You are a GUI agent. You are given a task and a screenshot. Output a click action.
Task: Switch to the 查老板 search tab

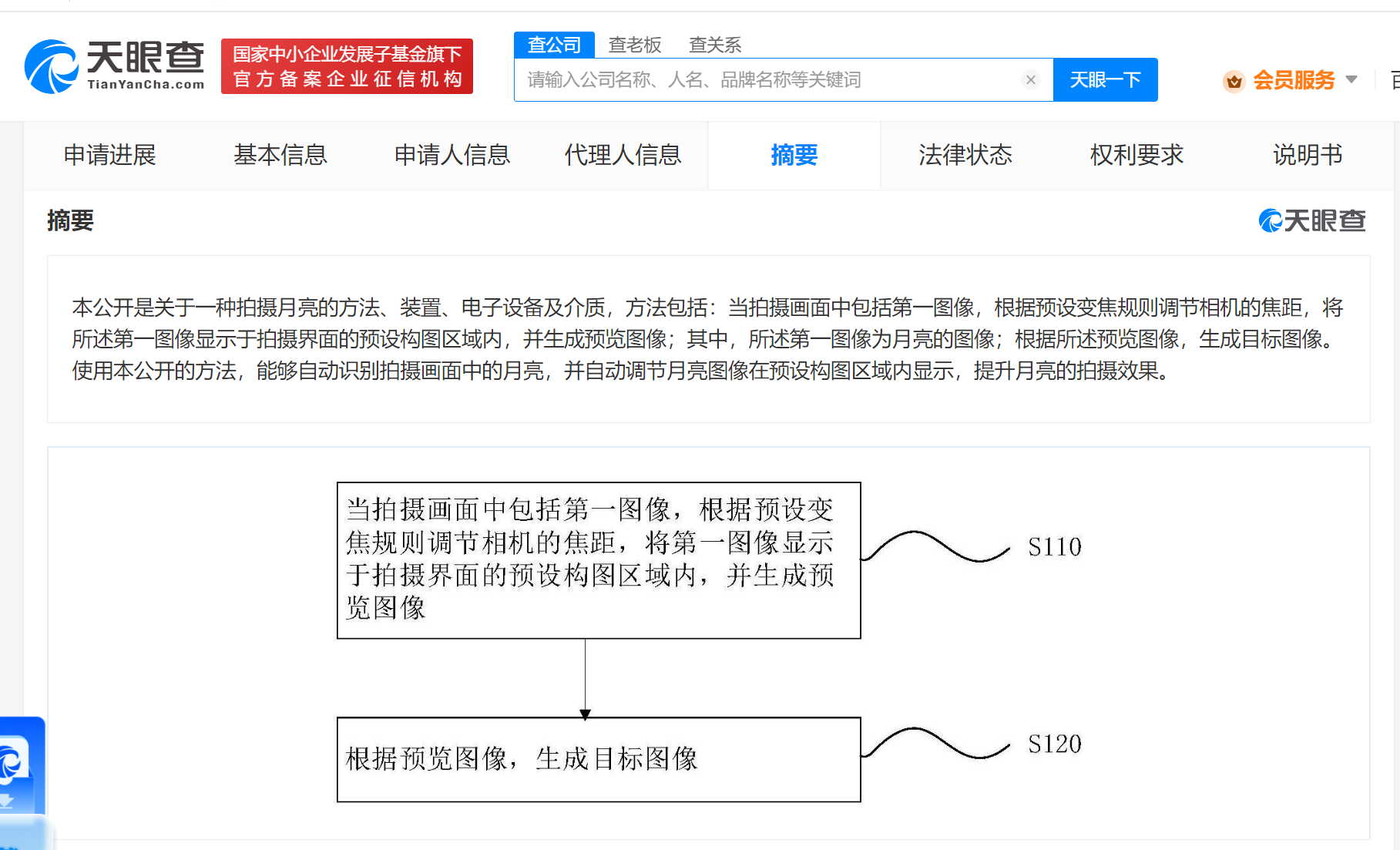634,45
